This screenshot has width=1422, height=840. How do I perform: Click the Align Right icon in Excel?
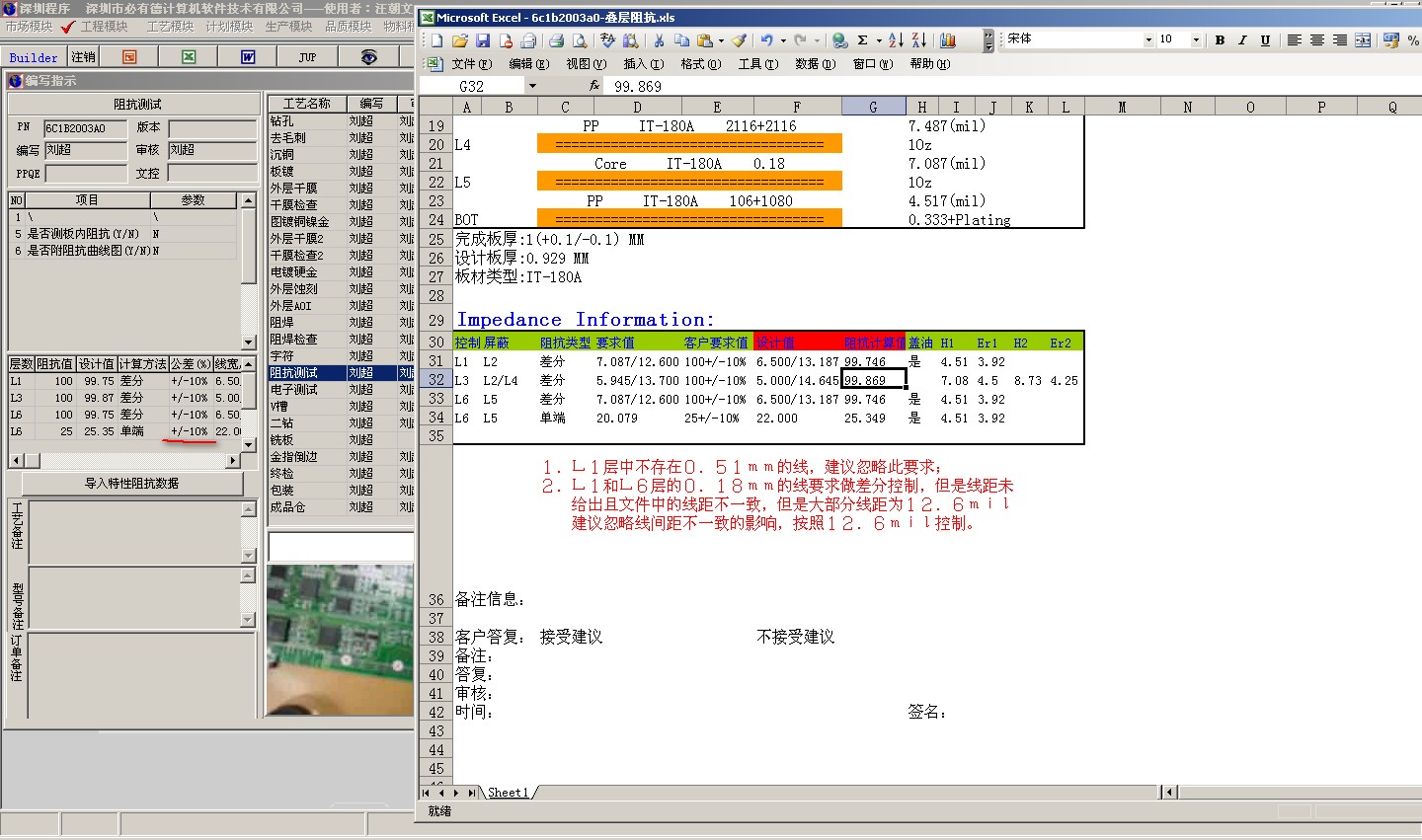(x=1339, y=40)
